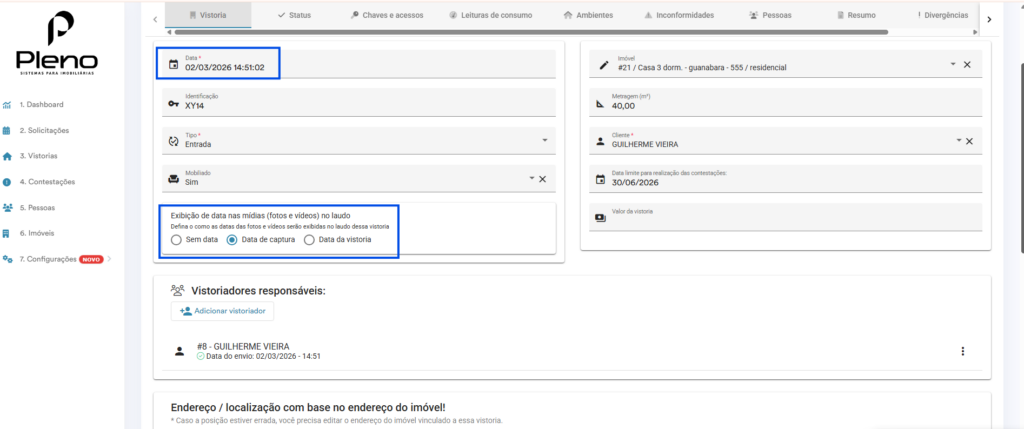The height and width of the screenshot is (429, 1024).
Task: Open the Dashboard sidebar icon
Action: click(x=8, y=104)
